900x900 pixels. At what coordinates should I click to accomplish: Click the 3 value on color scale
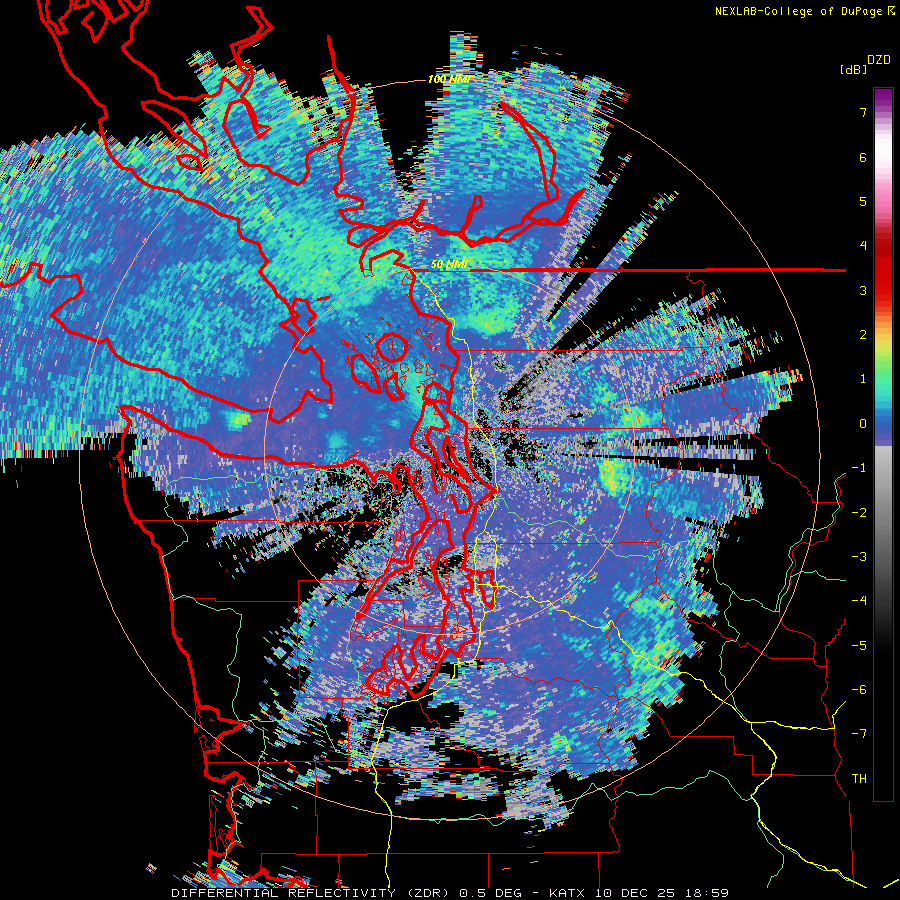point(863,290)
